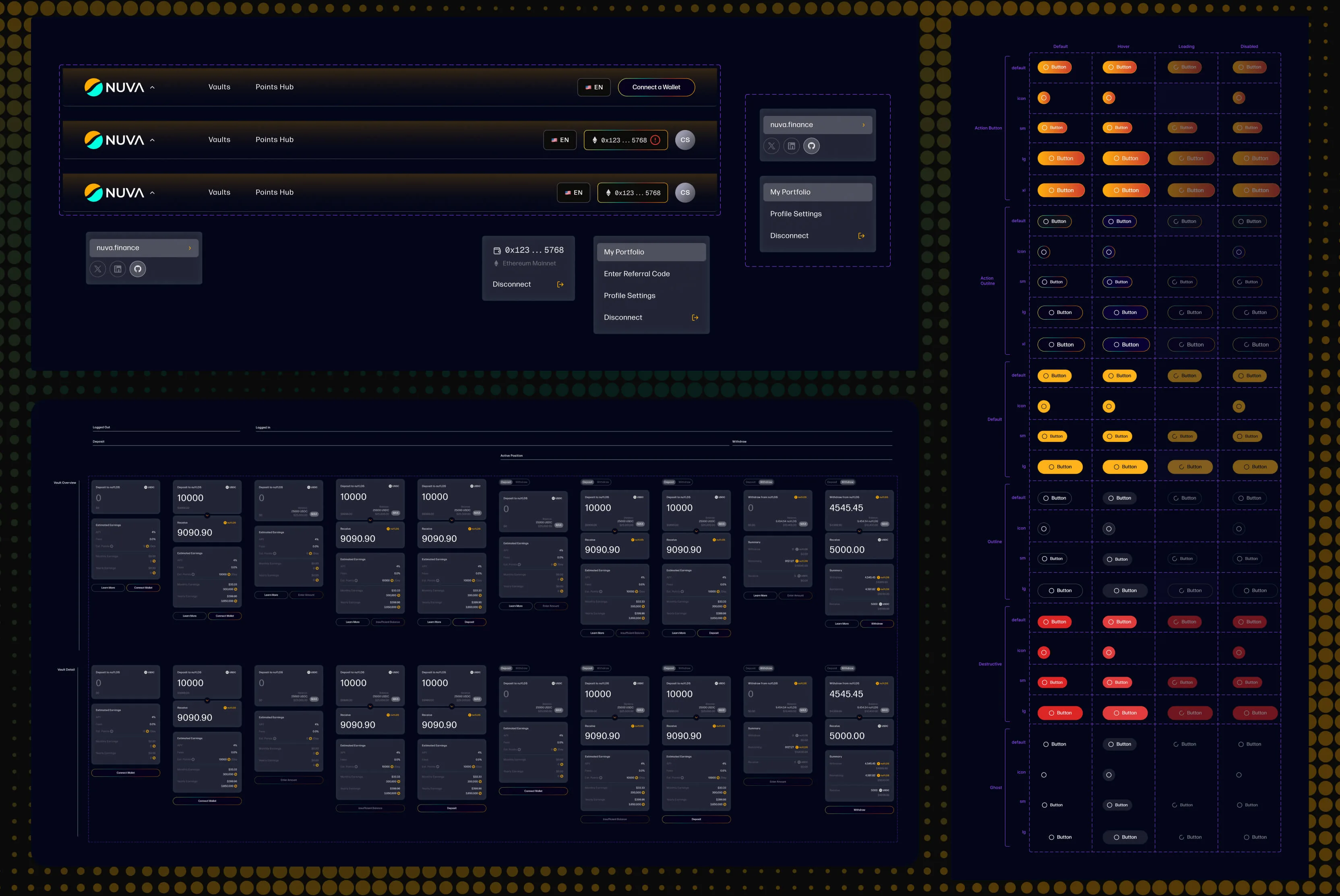Screen dimensions: 1340x896
Task: Click Disconnect under Ethereum Mainnet wallet dropdown
Action: pos(512,285)
